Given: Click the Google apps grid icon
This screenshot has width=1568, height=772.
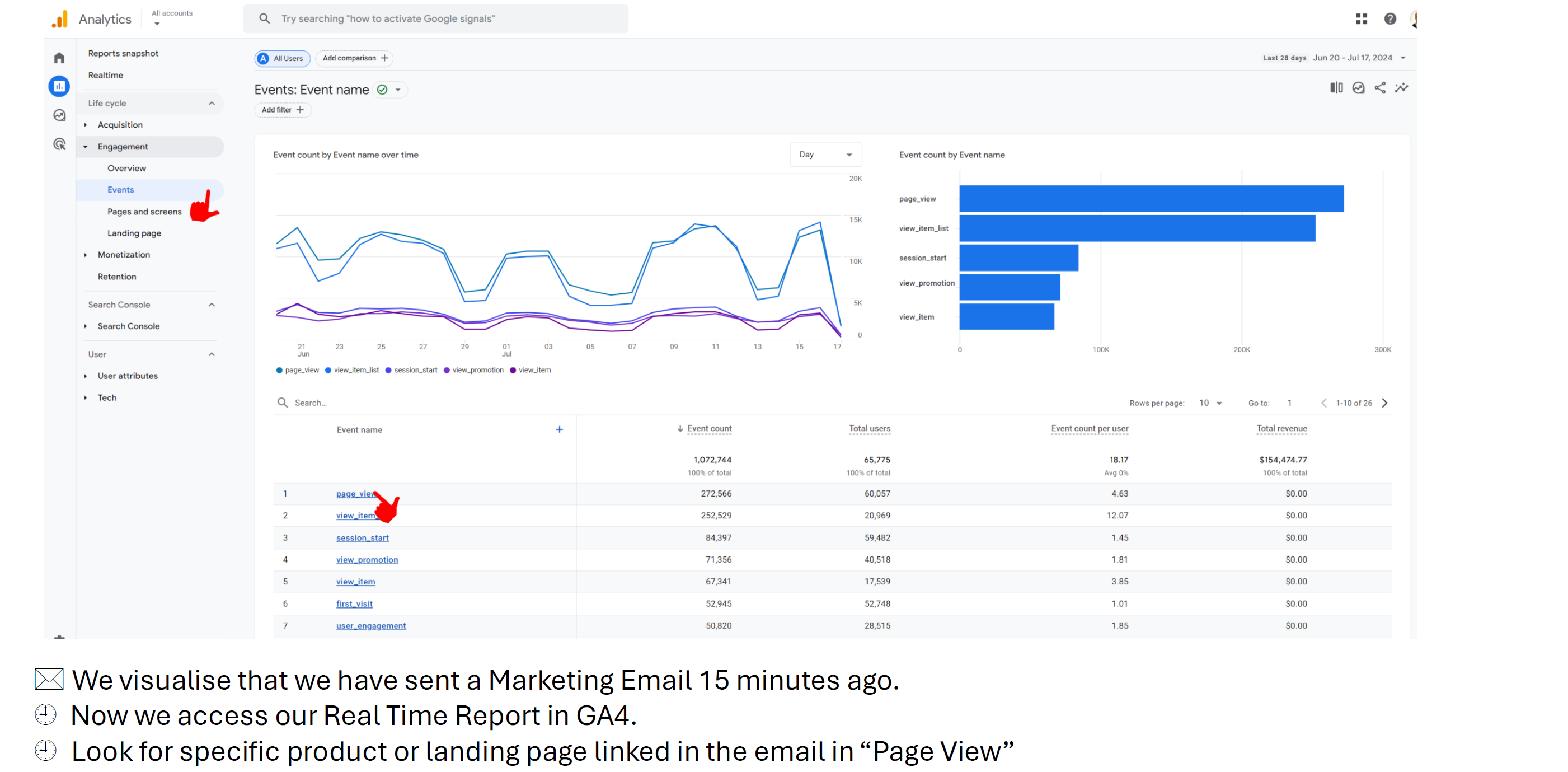Looking at the screenshot, I should point(1361,19).
